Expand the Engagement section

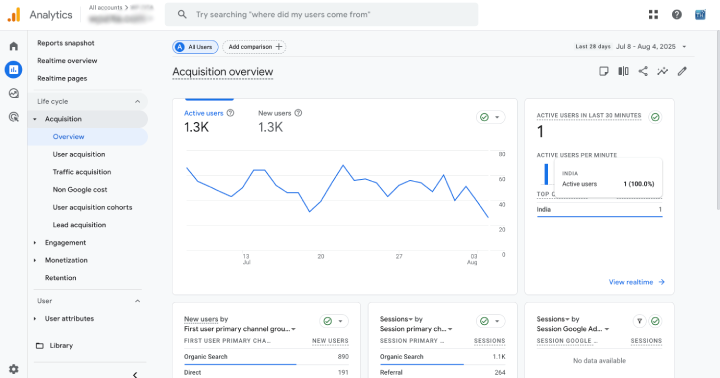tap(35, 243)
